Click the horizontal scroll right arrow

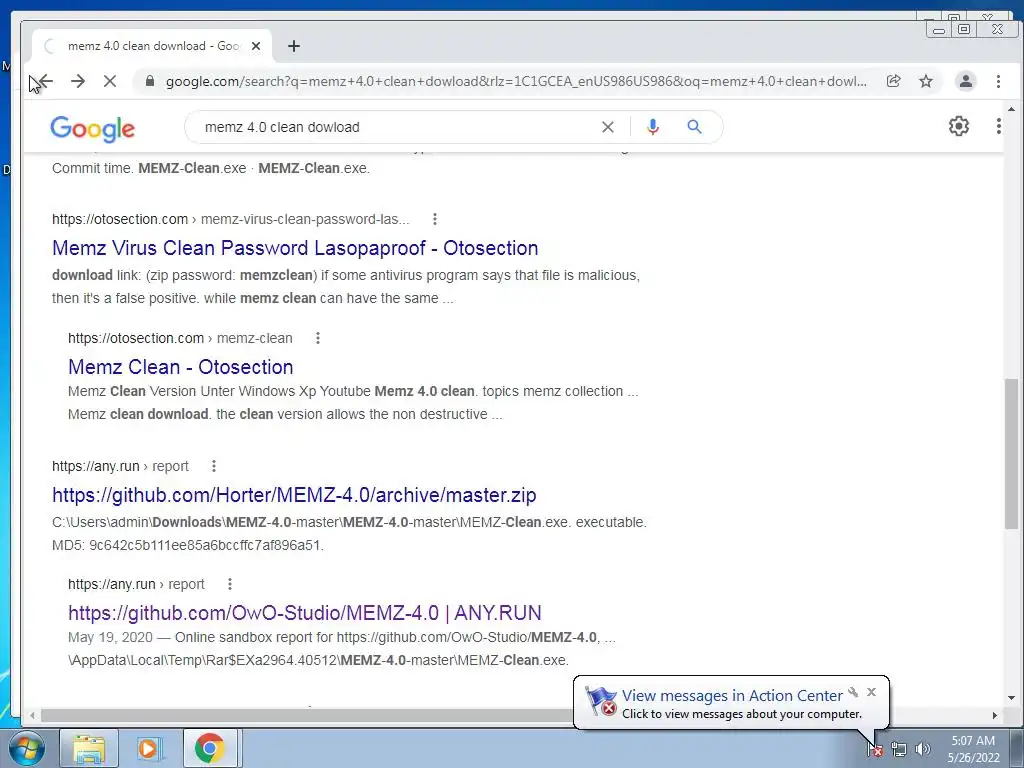pyautogui.click(x=995, y=715)
